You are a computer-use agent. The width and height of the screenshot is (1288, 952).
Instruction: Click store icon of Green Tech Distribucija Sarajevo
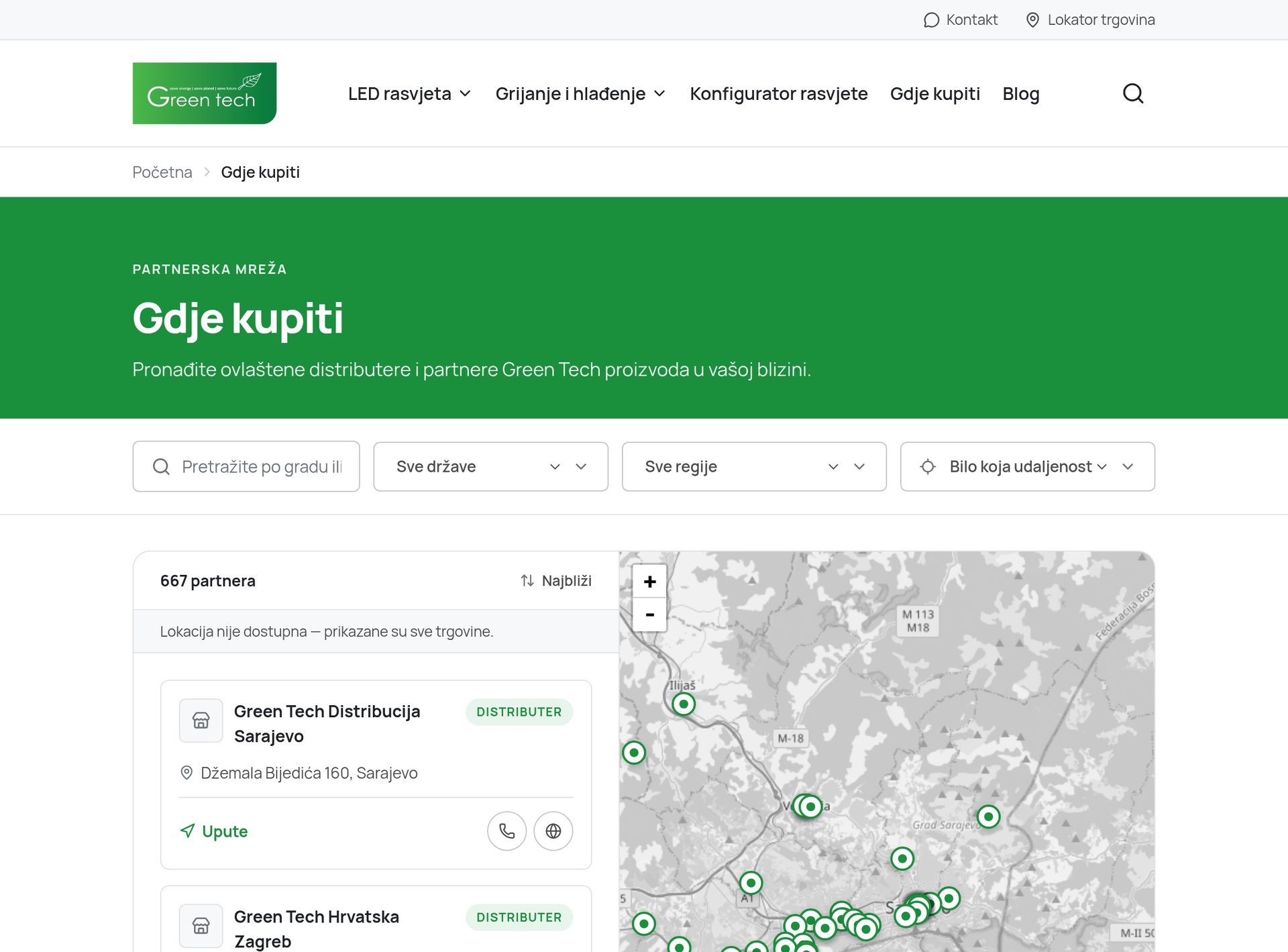click(x=201, y=721)
